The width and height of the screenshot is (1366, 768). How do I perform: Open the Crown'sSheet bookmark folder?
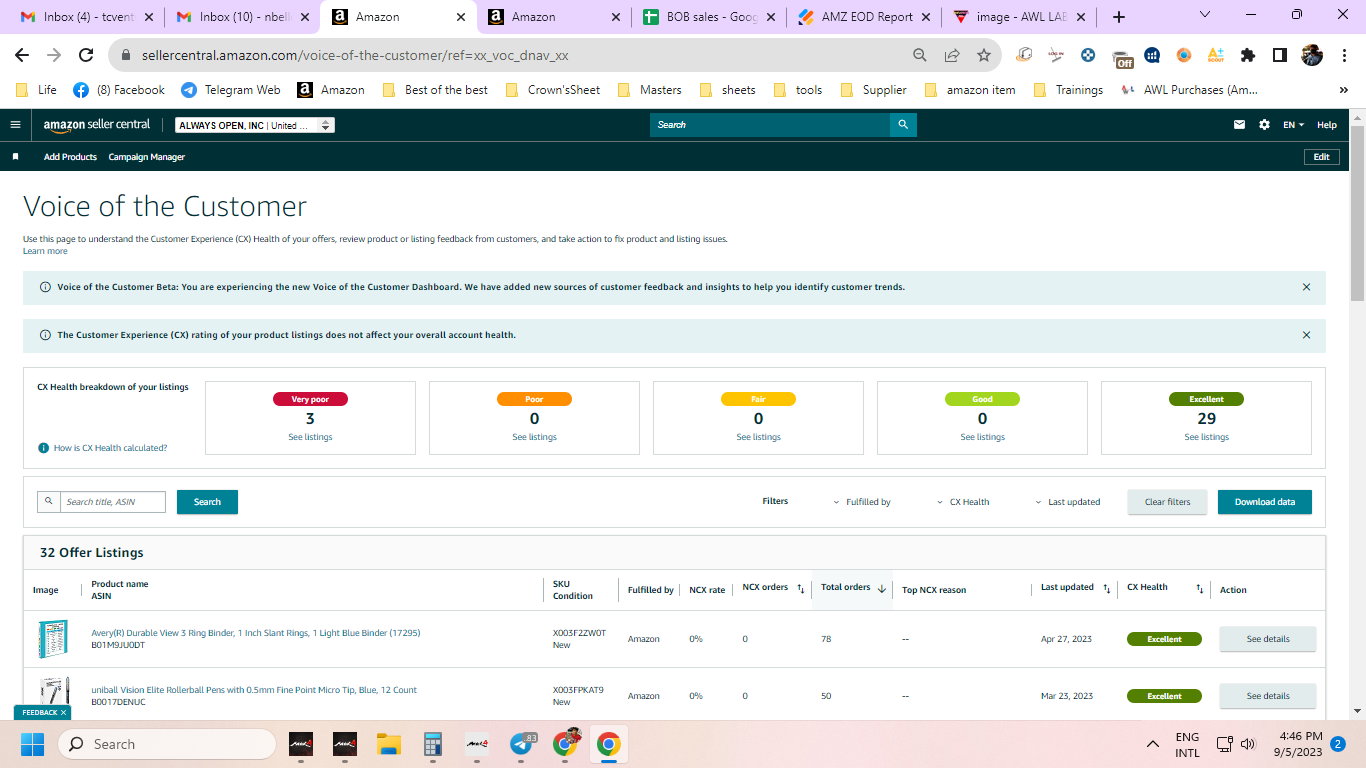tap(554, 90)
